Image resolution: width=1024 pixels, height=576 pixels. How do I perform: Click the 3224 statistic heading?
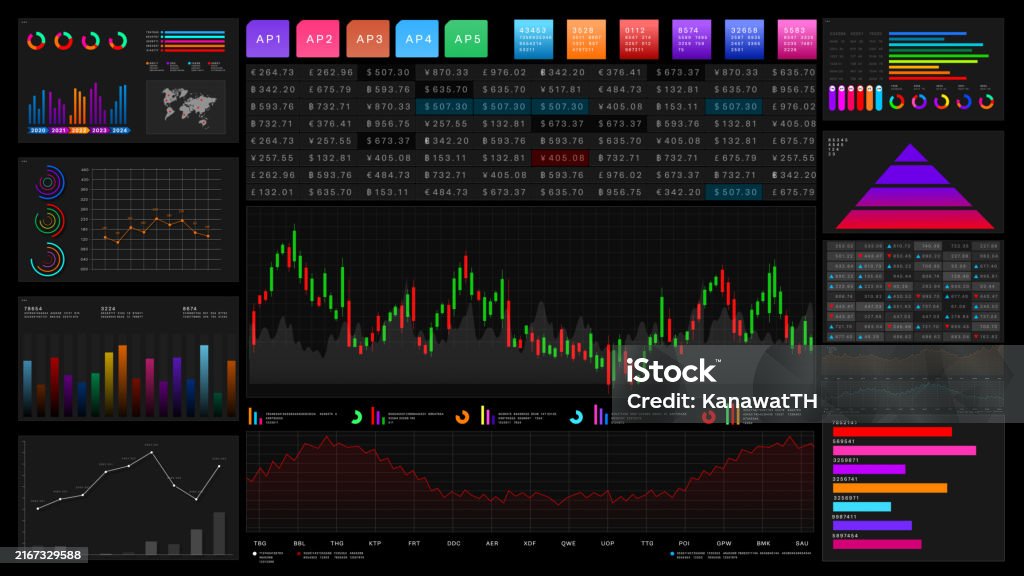coord(108,308)
